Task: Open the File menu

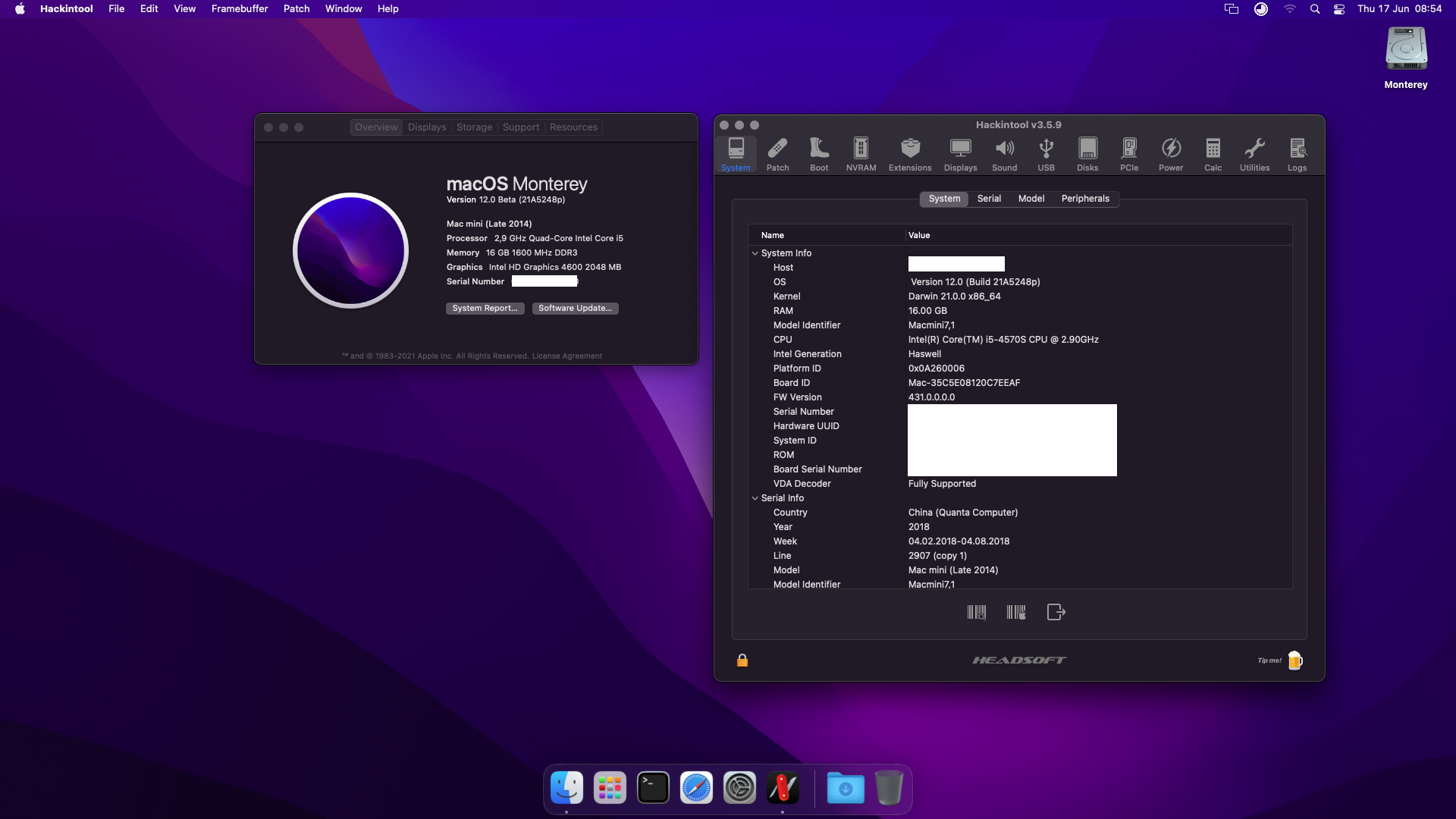Action: coord(116,8)
